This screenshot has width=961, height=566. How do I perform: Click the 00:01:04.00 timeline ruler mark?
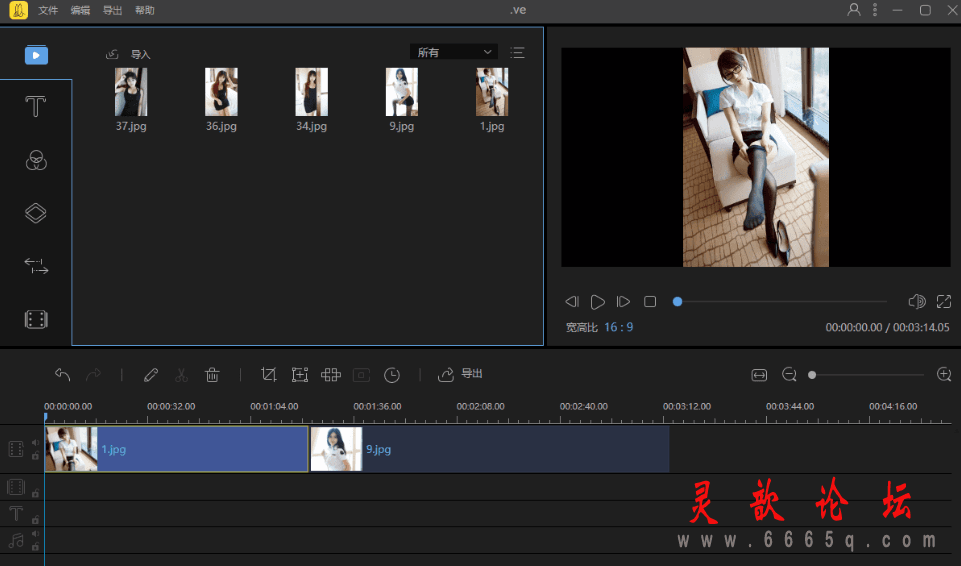(x=274, y=406)
